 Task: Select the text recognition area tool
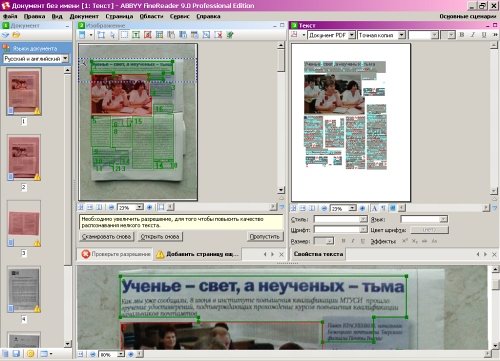pyautogui.click(x=136, y=35)
